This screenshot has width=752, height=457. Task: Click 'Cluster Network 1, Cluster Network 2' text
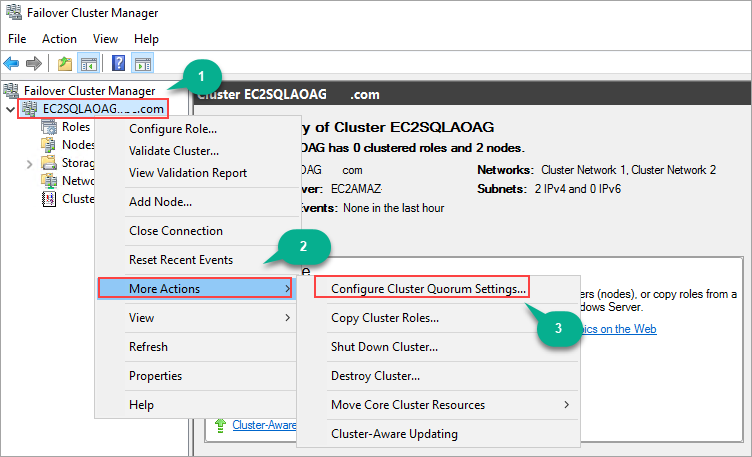[628, 170]
